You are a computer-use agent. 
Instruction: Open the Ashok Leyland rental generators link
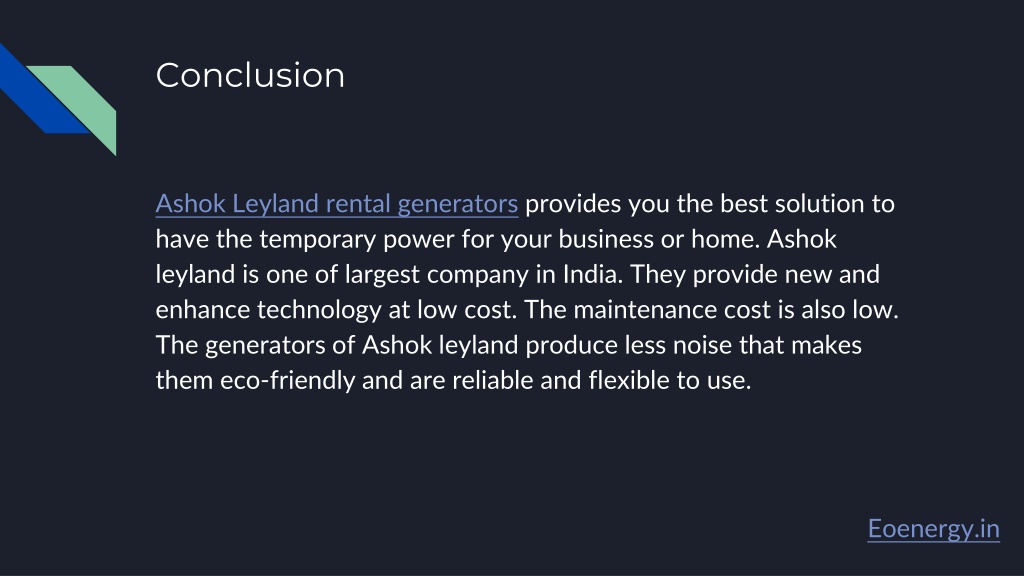tap(337, 204)
